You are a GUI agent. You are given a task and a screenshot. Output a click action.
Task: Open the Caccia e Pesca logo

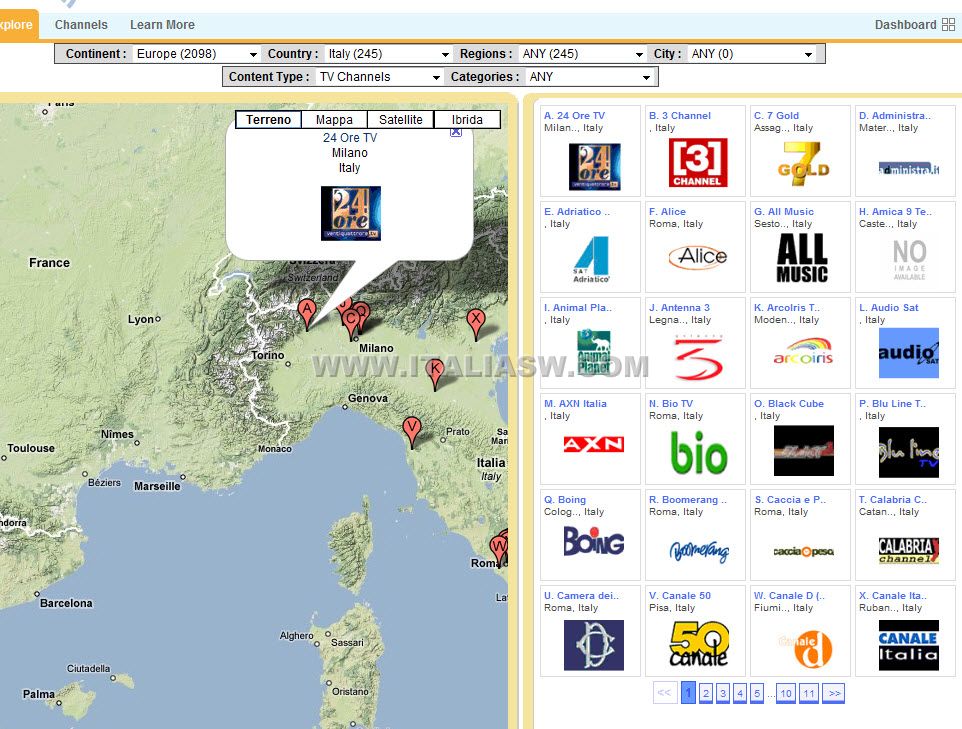tap(804, 551)
